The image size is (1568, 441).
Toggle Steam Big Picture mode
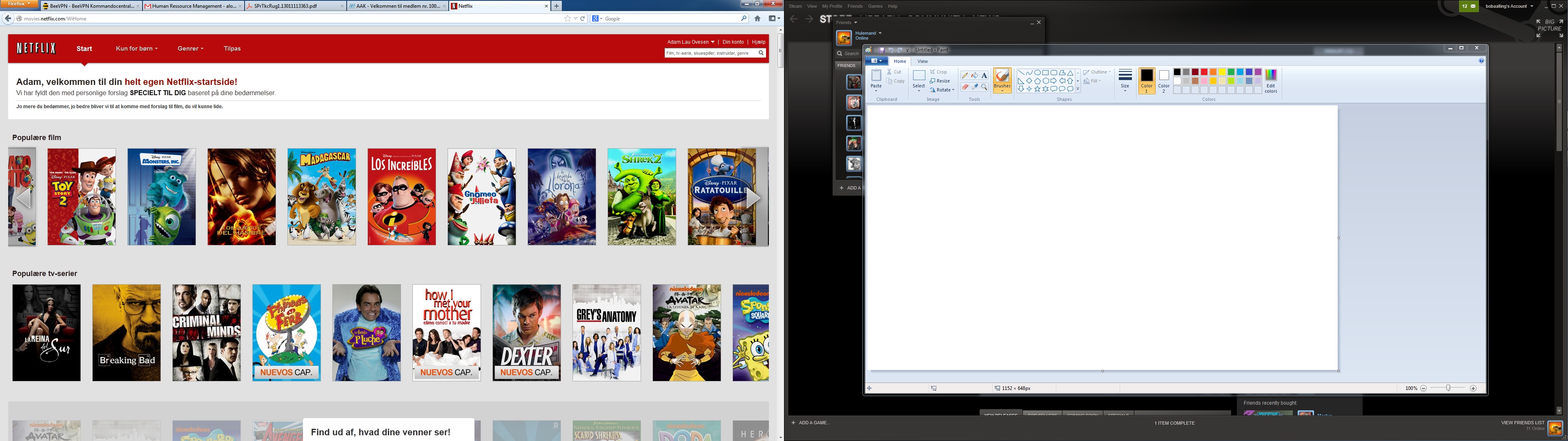point(1549,25)
